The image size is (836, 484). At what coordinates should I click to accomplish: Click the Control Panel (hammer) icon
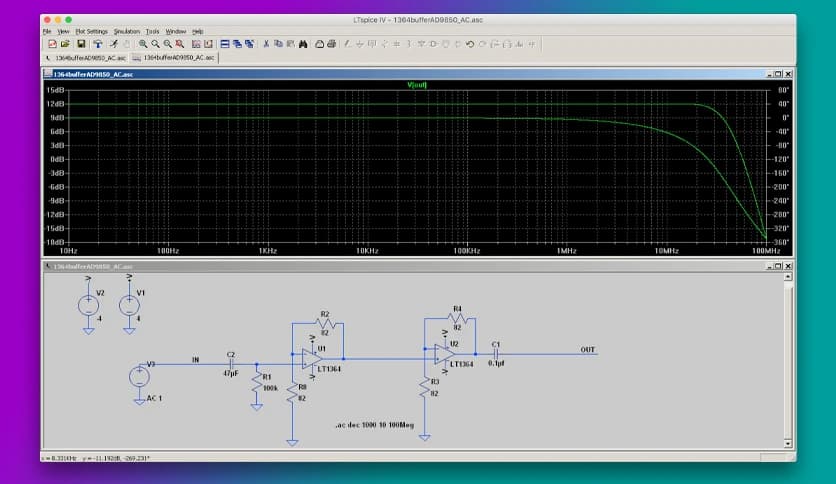(98, 44)
